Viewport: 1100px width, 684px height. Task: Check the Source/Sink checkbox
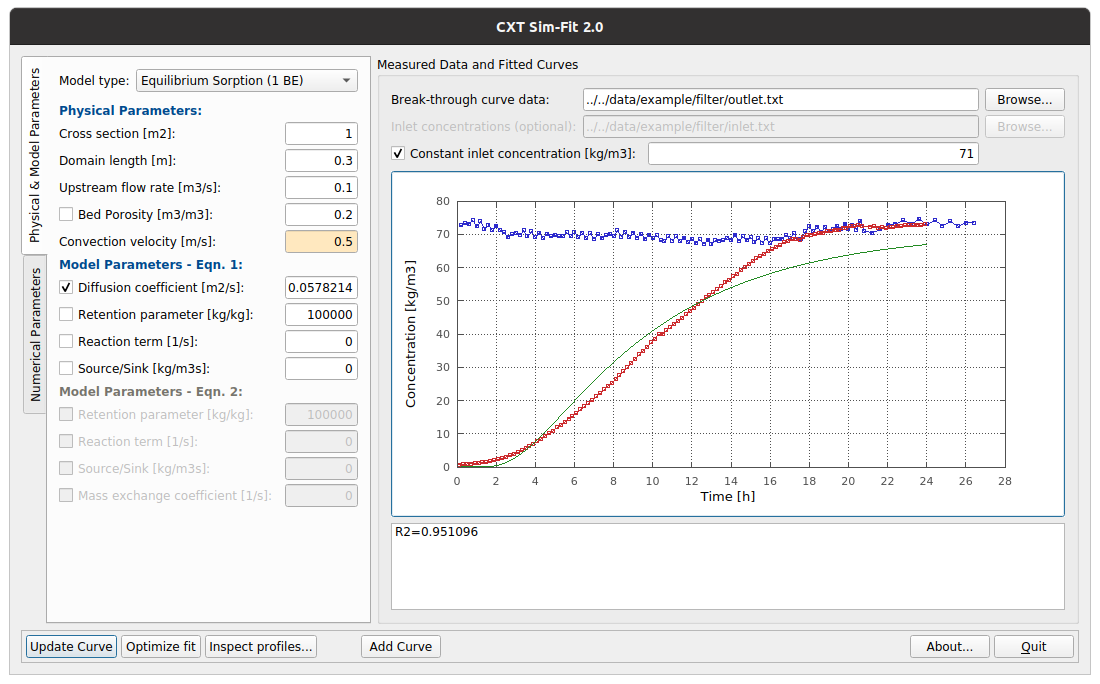pos(66,369)
